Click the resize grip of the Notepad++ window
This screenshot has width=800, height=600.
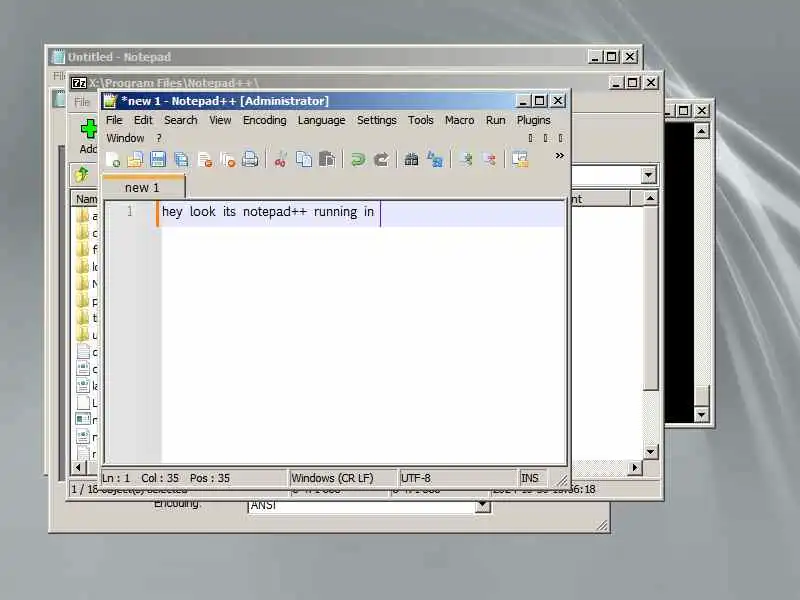tap(562, 480)
